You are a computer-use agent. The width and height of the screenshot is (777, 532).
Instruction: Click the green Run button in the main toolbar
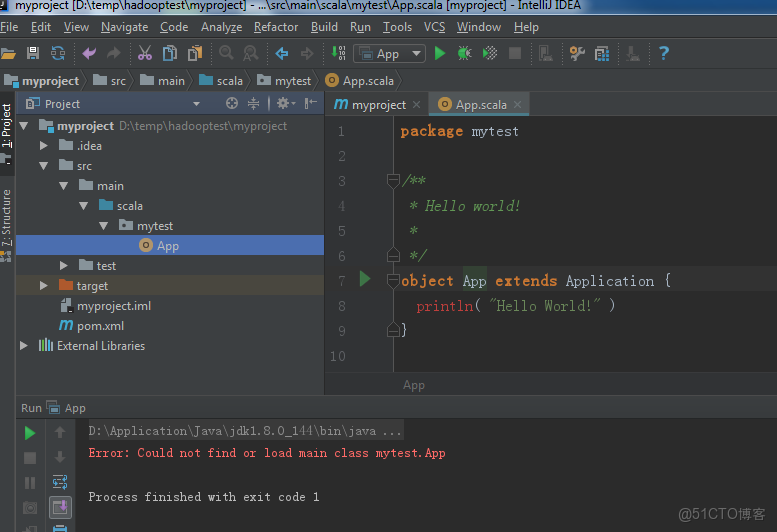[x=440, y=54]
